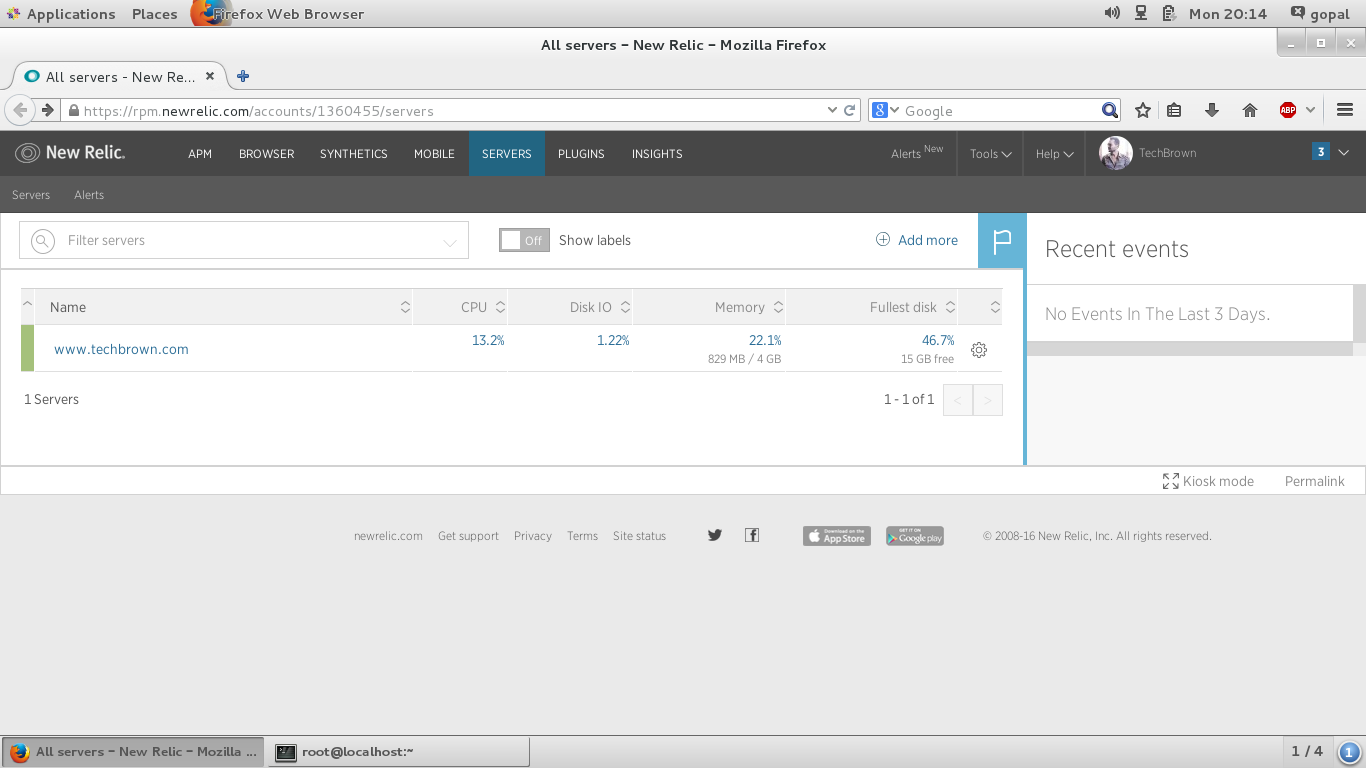
Task: Go to Firefox home page icon
Action: tap(1250, 110)
